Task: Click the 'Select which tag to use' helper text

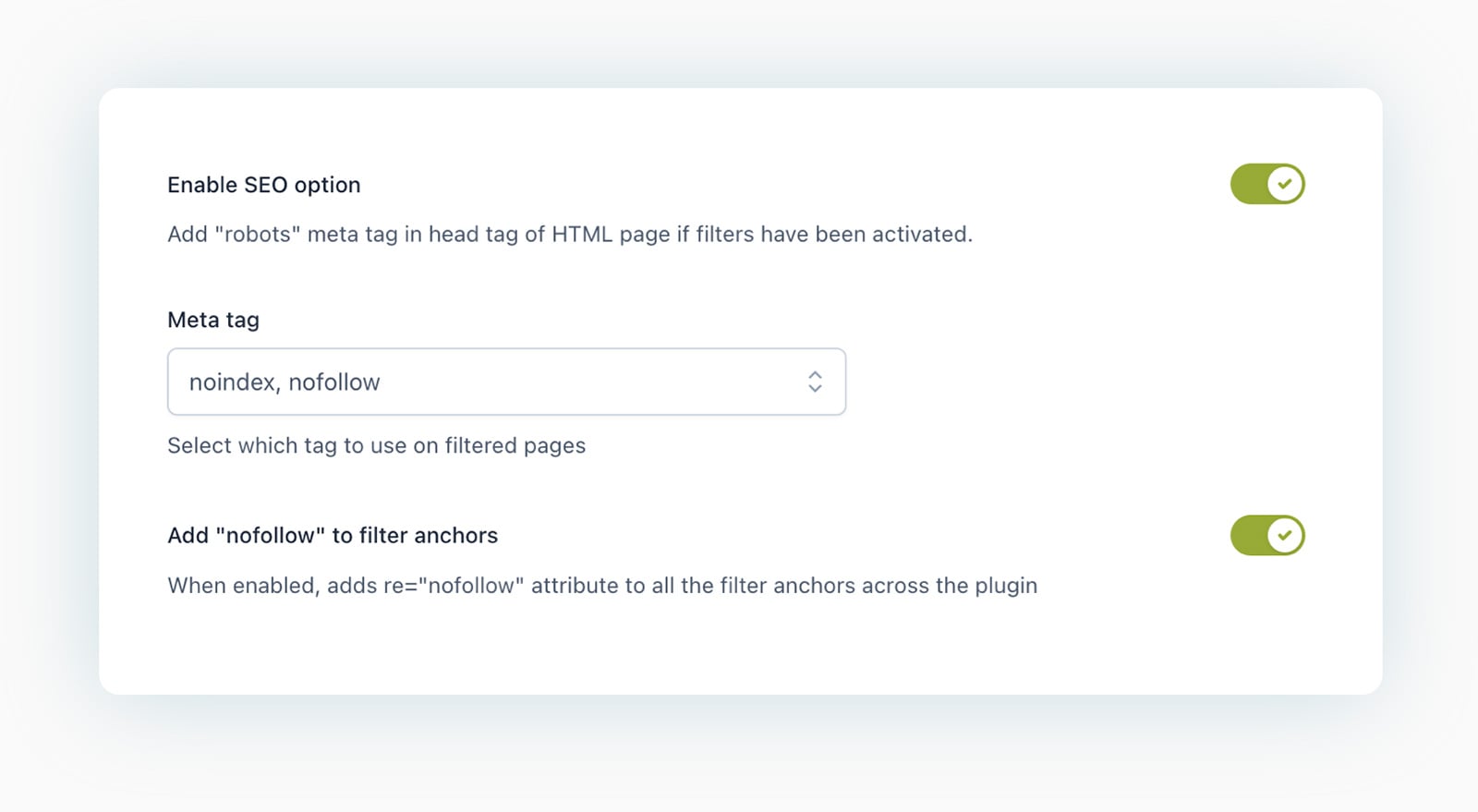Action: (375, 445)
